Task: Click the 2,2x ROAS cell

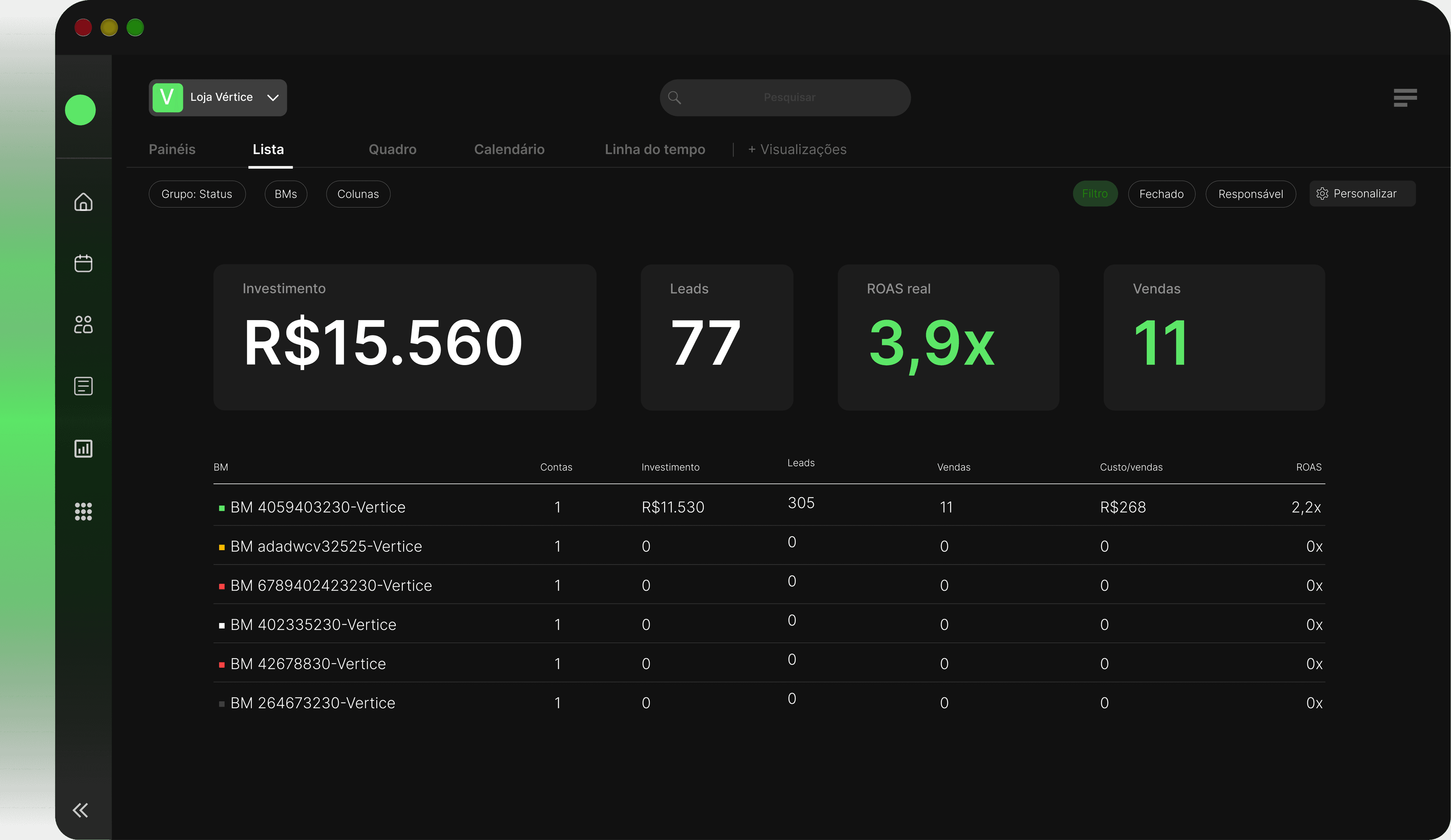Action: point(1306,507)
